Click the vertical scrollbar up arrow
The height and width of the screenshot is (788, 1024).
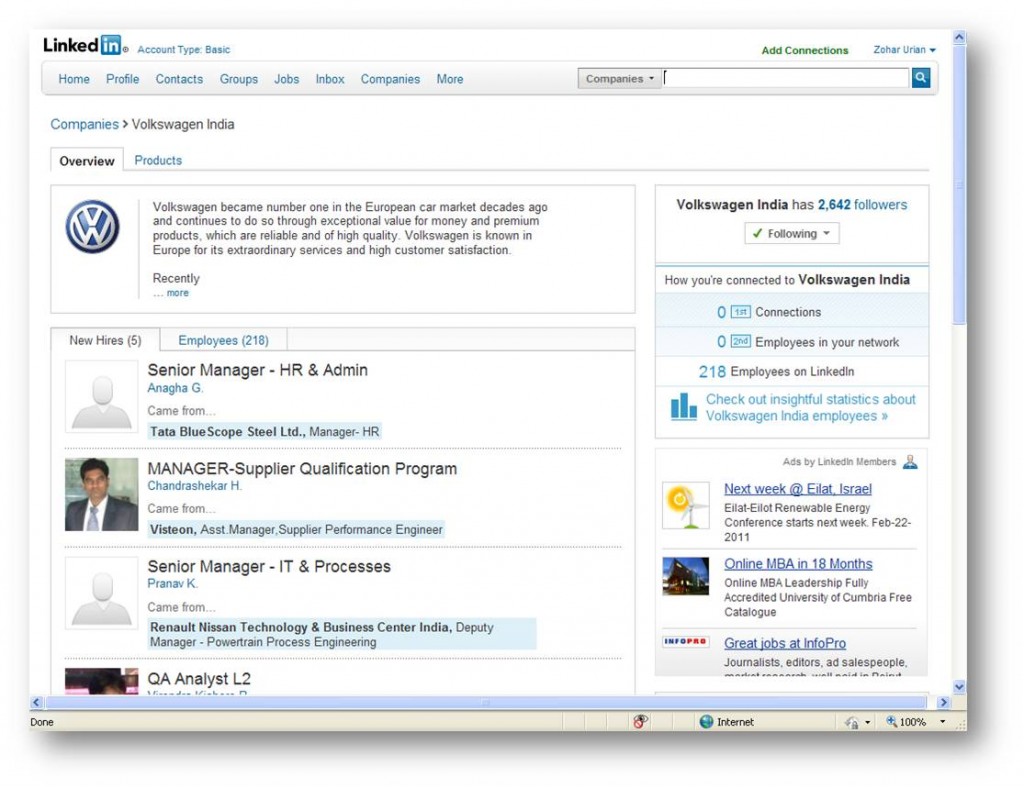coord(959,37)
